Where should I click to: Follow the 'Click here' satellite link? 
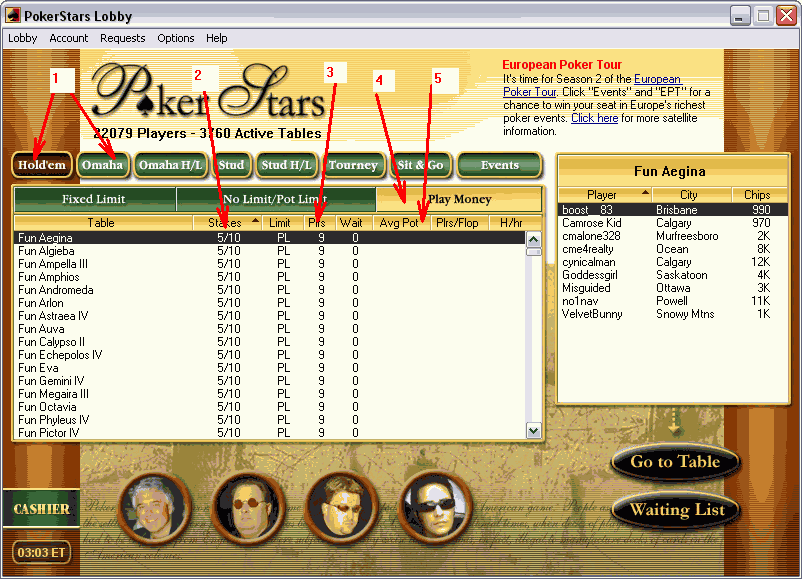(594, 118)
